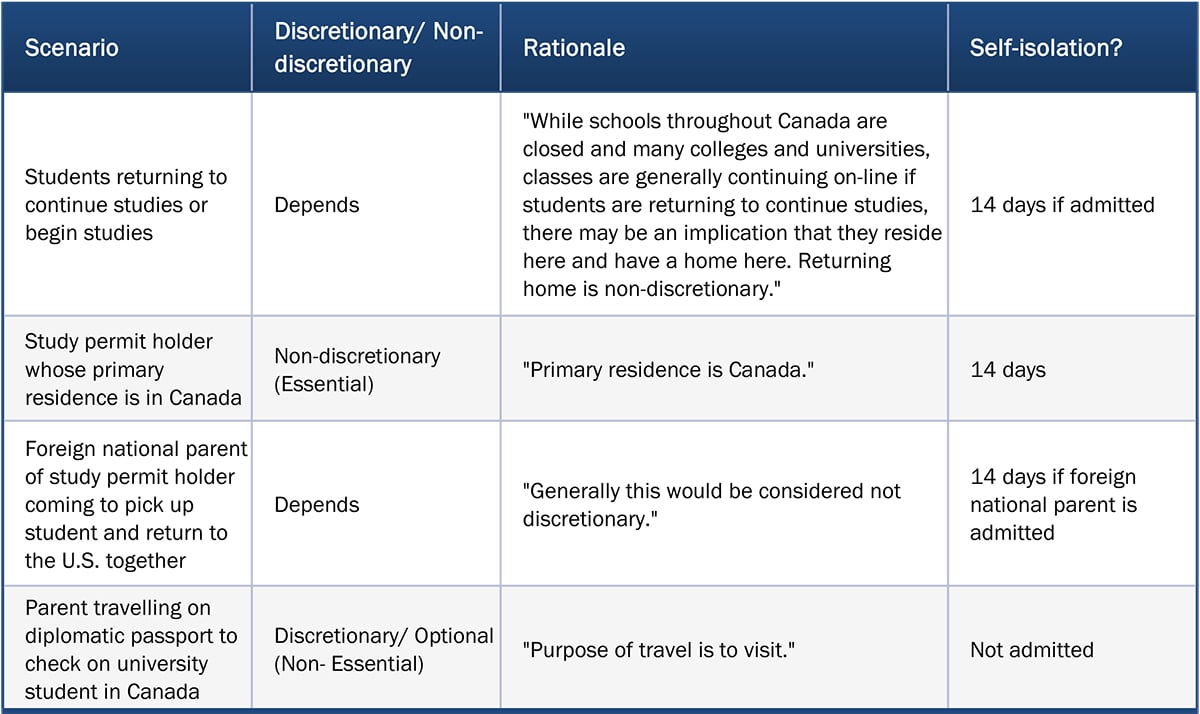
Task: Select the '14 days if admitted' cell
Action: pos(1062,205)
